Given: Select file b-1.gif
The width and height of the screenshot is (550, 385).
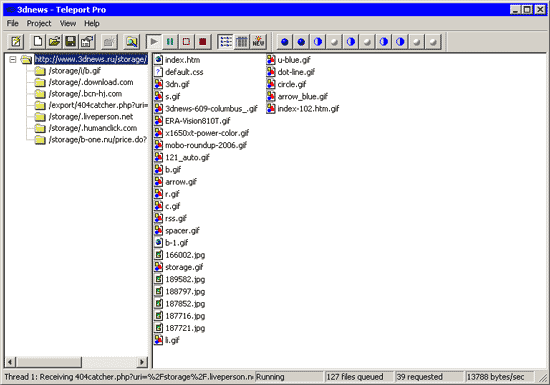Looking at the screenshot, I should [176, 243].
